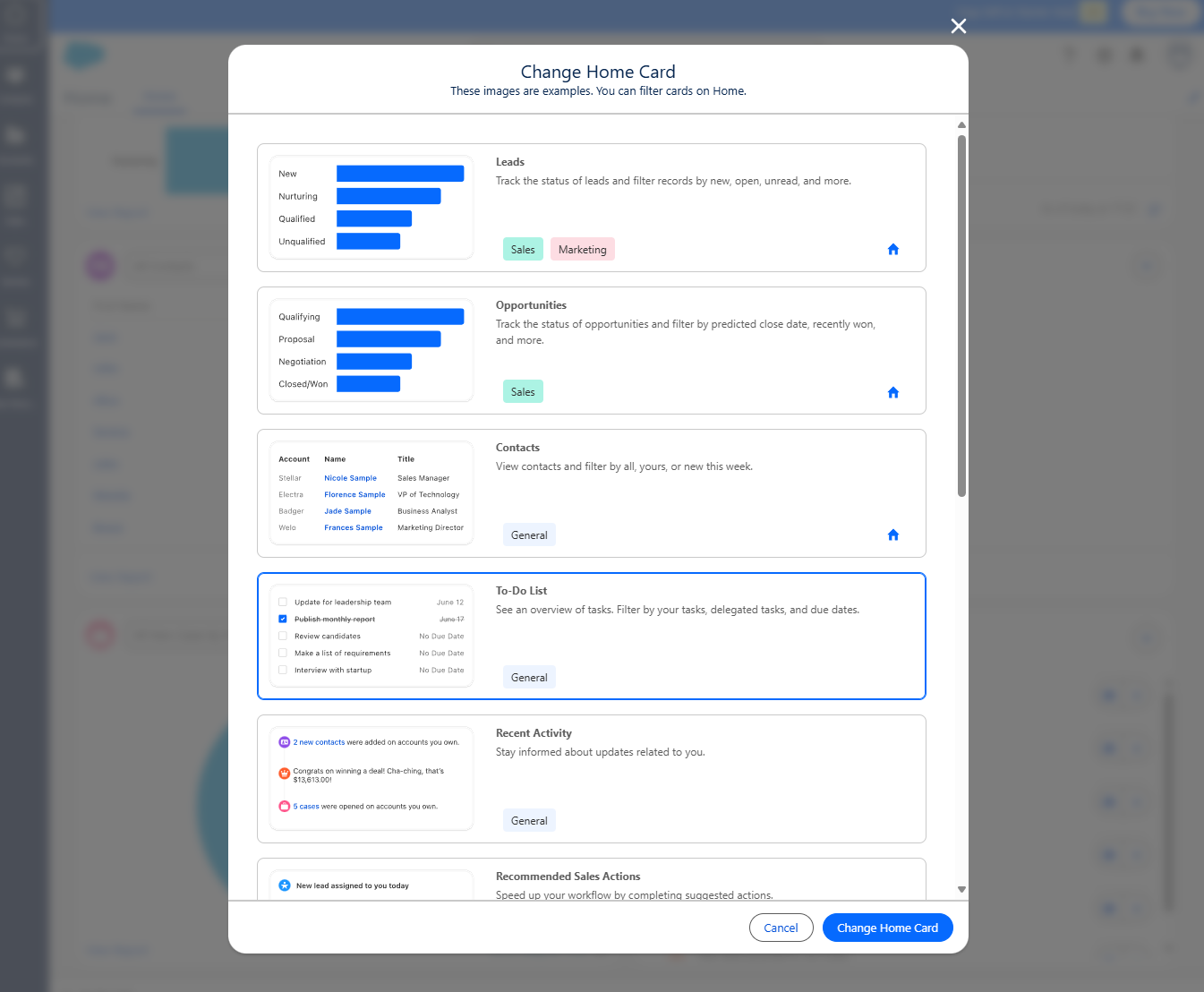Viewport: 1204px width, 992px height.
Task: Click the dialog scrollbar's down arrow
Action: 961,890
